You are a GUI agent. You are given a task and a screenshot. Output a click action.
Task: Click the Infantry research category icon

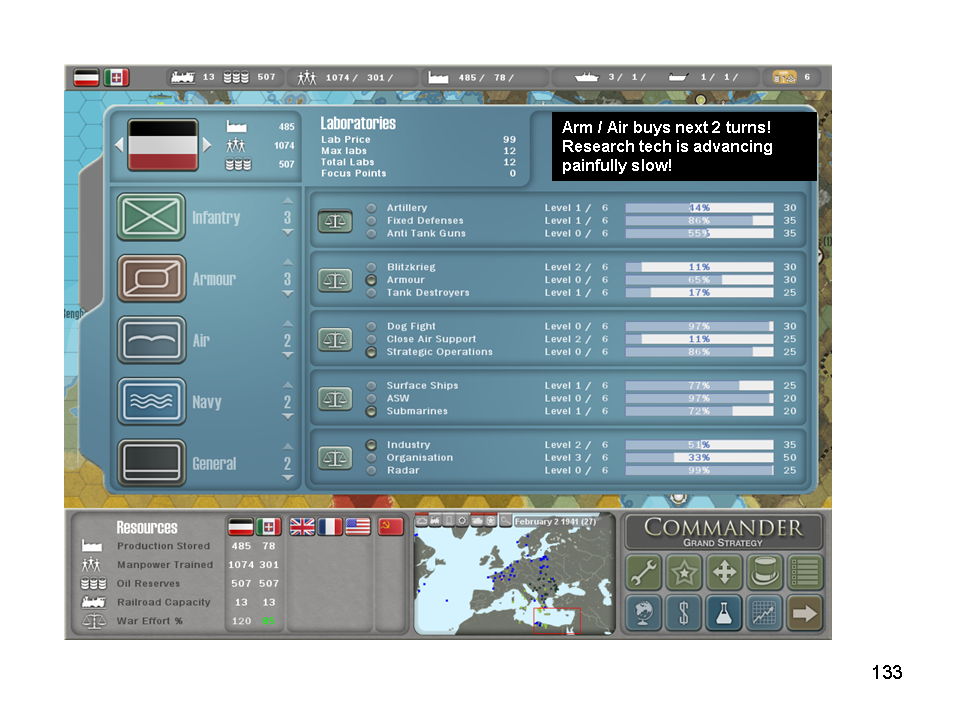[151, 217]
